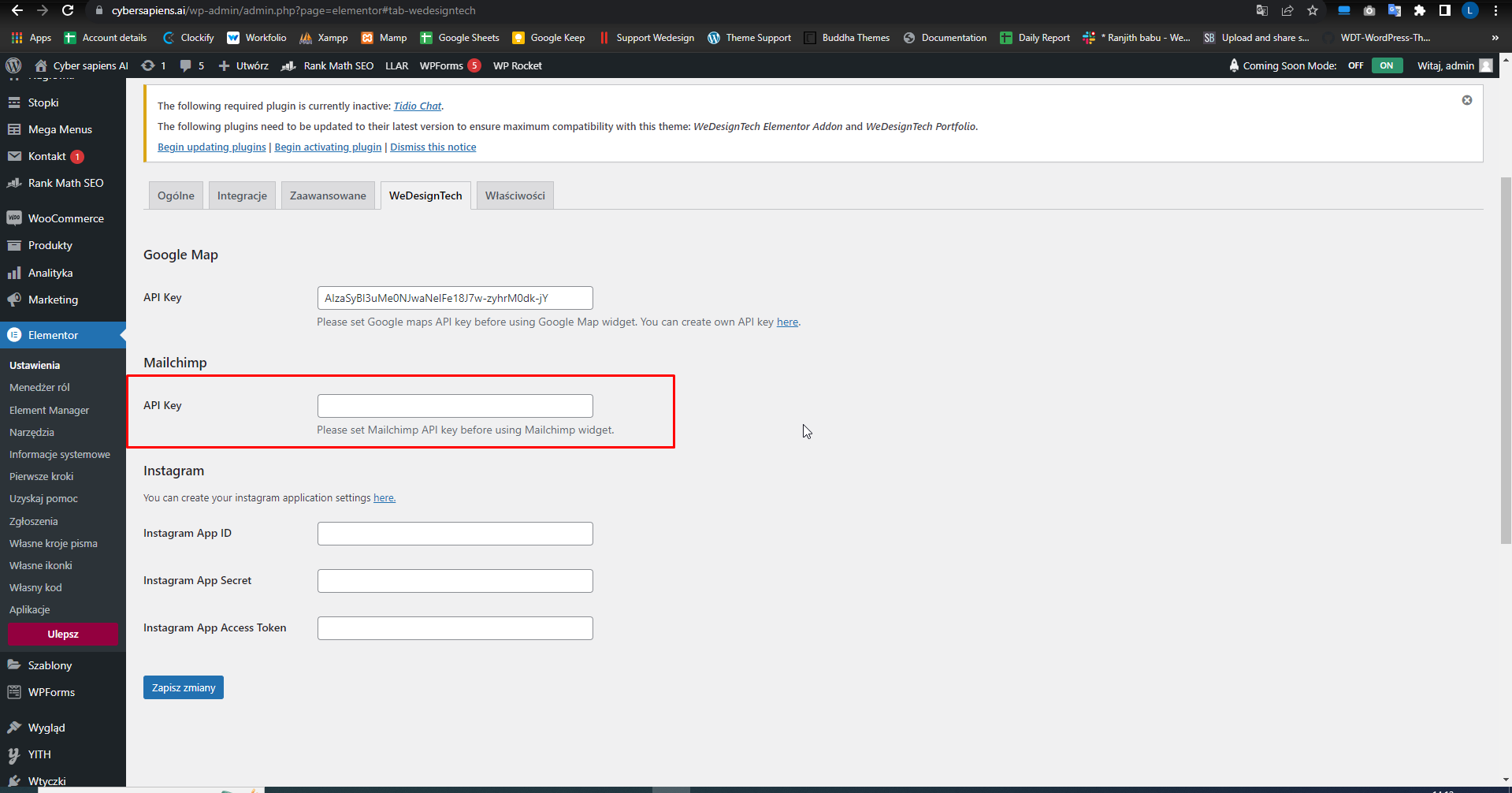Select the WeDesignTech tab

[425, 195]
